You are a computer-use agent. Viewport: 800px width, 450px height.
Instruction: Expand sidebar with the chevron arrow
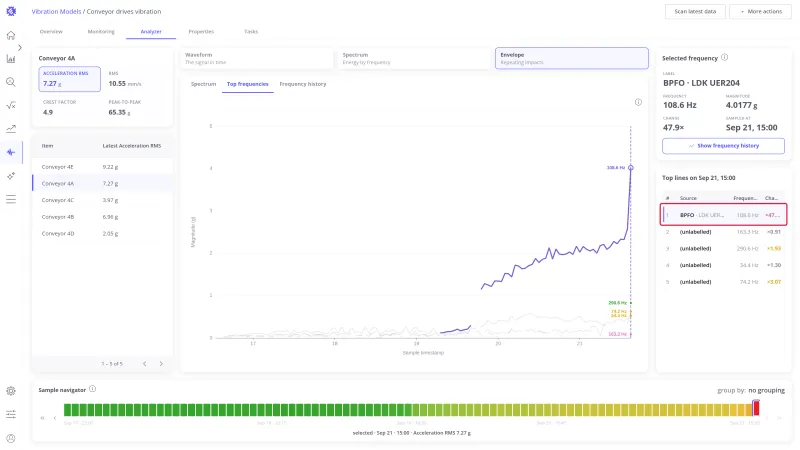click(20, 47)
